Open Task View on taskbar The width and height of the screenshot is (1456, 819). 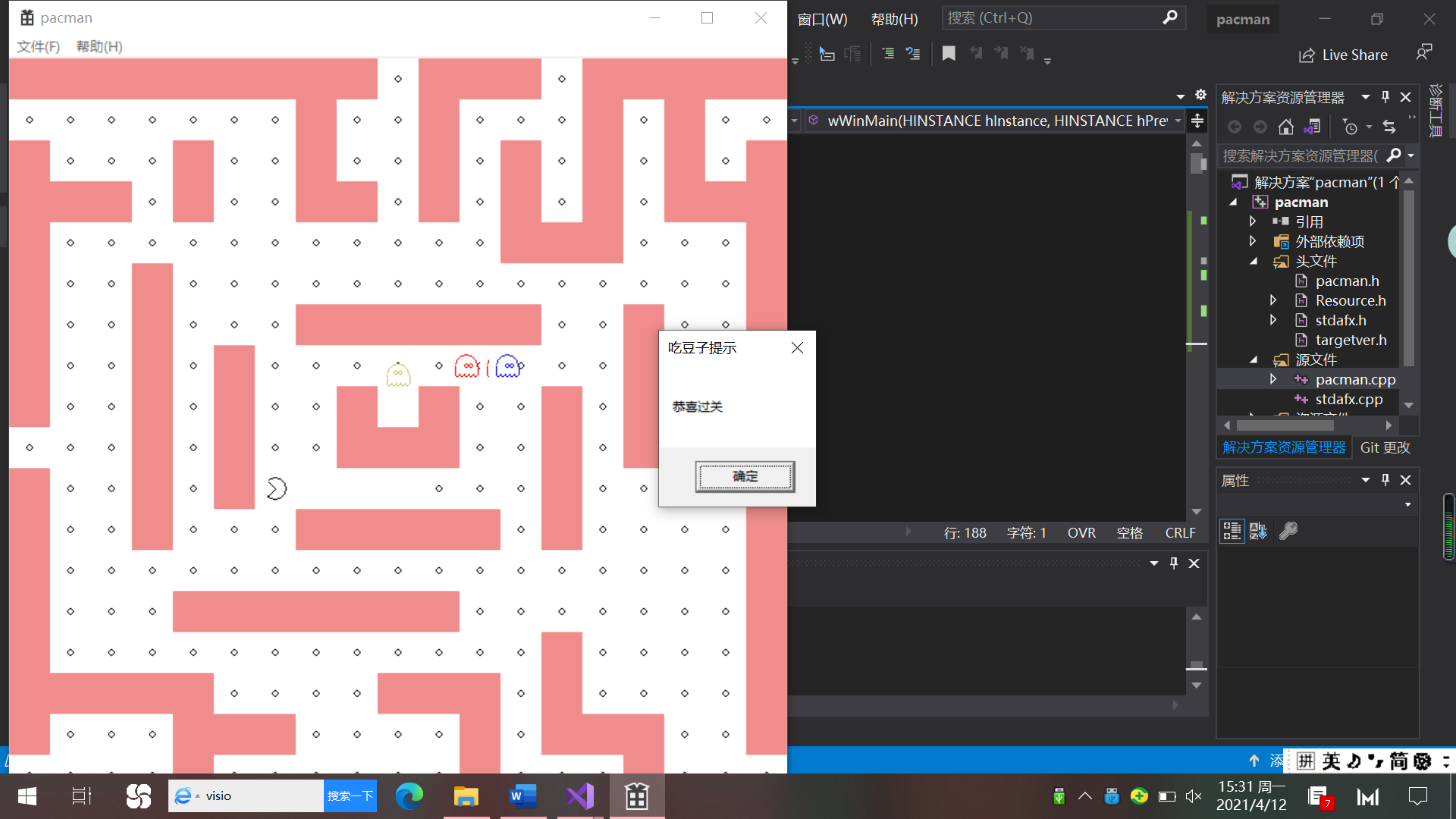pos(81,796)
